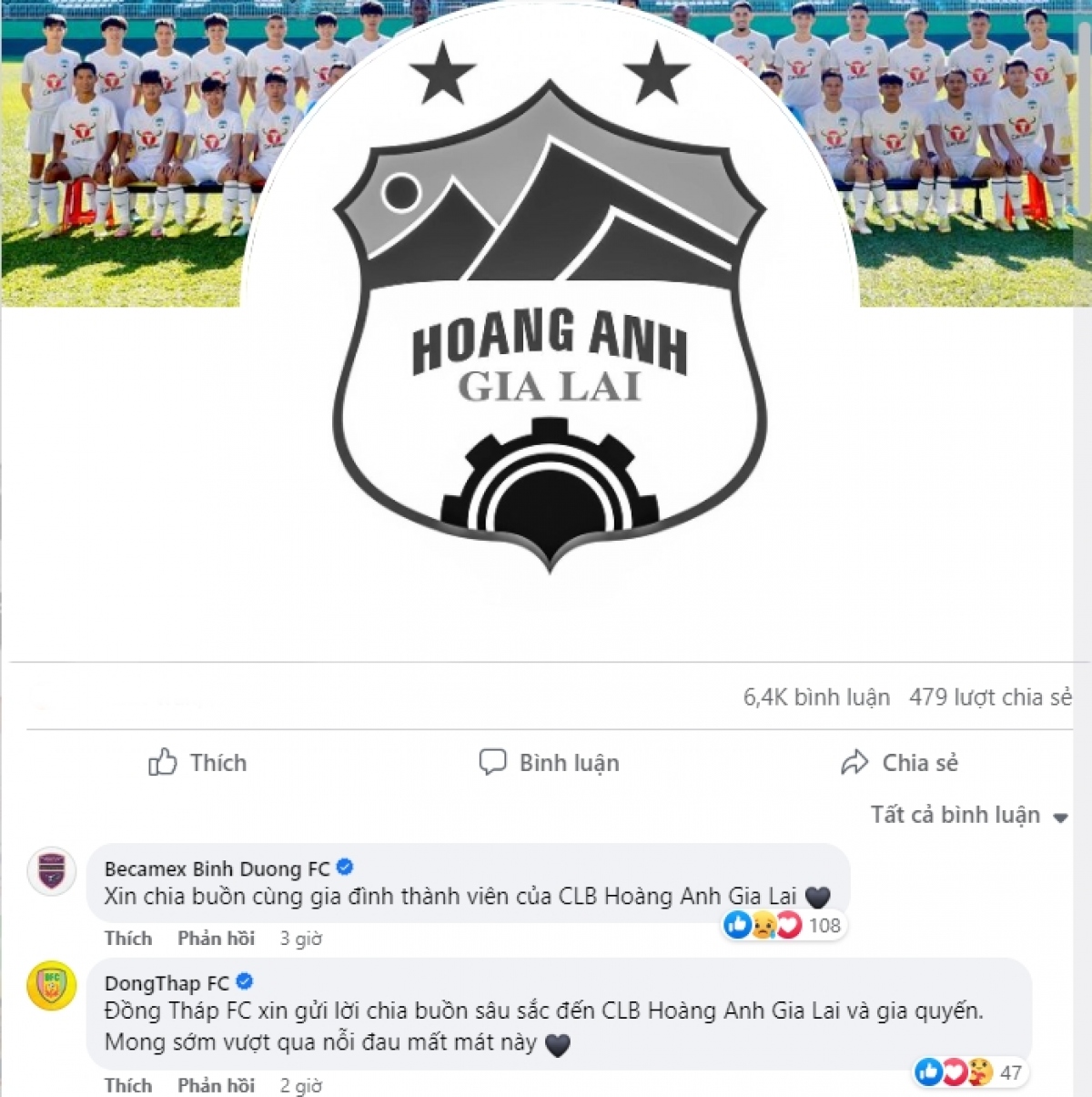Expand the Tất cả bình luận filter
Image resolution: width=1092 pixels, height=1097 pixels.
pos(968,815)
